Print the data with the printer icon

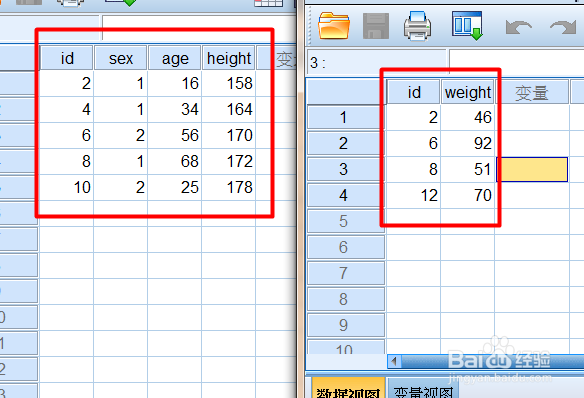click(418, 25)
